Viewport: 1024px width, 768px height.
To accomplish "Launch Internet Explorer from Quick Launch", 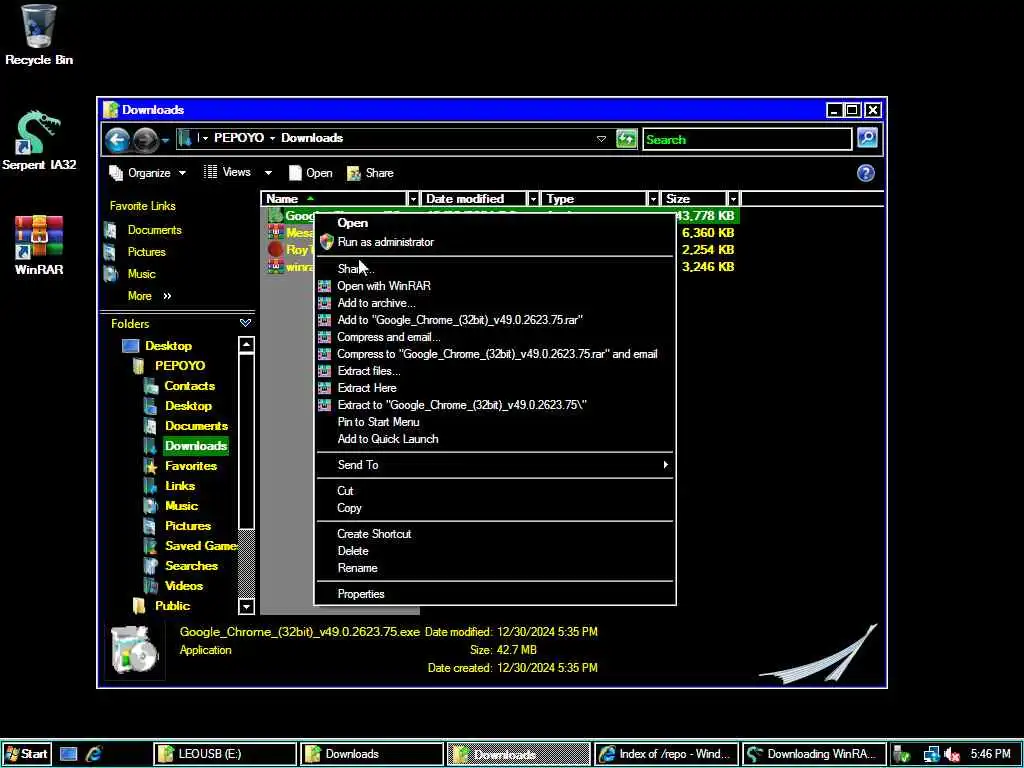I will [93, 754].
